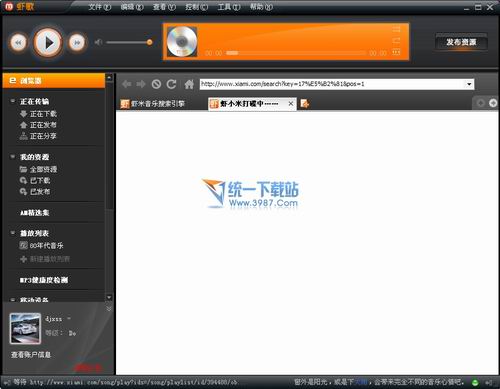Adjust the volume slider handle

(150, 42)
